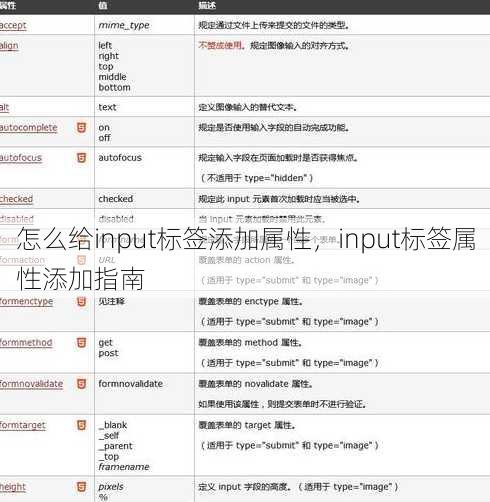The height and width of the screenshot is (502, 490).
Task: Select the mime_type value cell
Action: [x=124, y=25]
